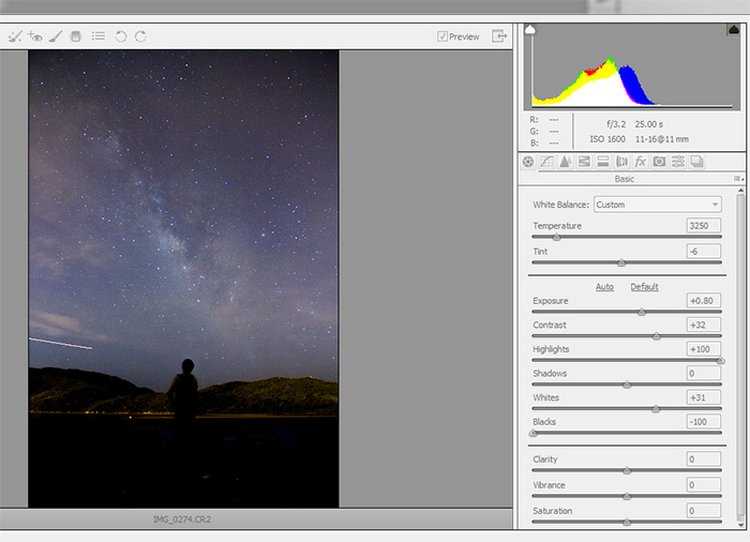Rotate image counterclockwise

120,37
